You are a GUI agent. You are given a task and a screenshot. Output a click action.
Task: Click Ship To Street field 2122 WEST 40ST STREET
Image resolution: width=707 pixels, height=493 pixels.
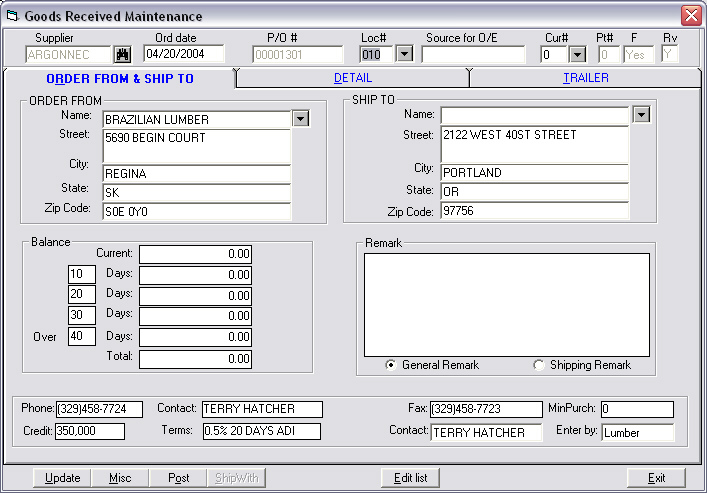[534, 144]
